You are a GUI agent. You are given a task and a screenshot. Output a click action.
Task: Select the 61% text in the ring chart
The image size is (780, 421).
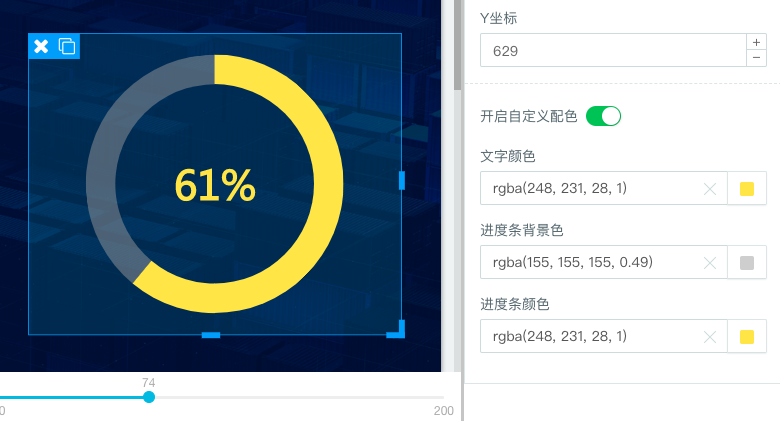[215, 185]
